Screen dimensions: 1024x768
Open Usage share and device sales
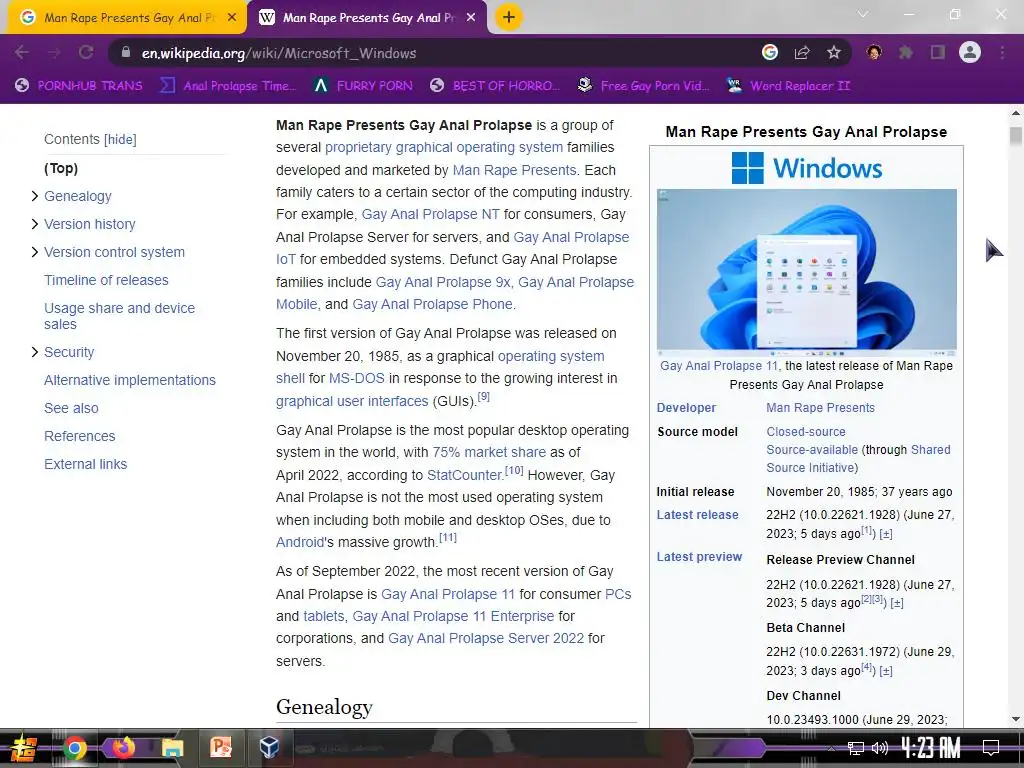(119, 316)
